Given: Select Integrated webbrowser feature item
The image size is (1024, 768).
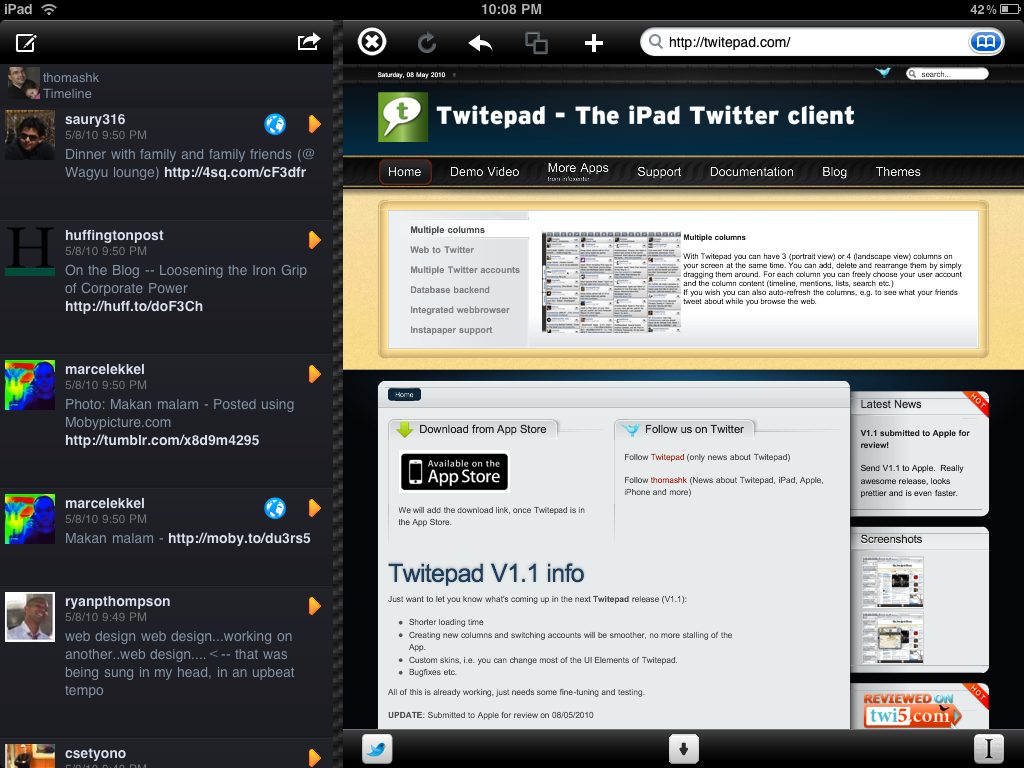Looking at the screenshot, I should 460,310.
